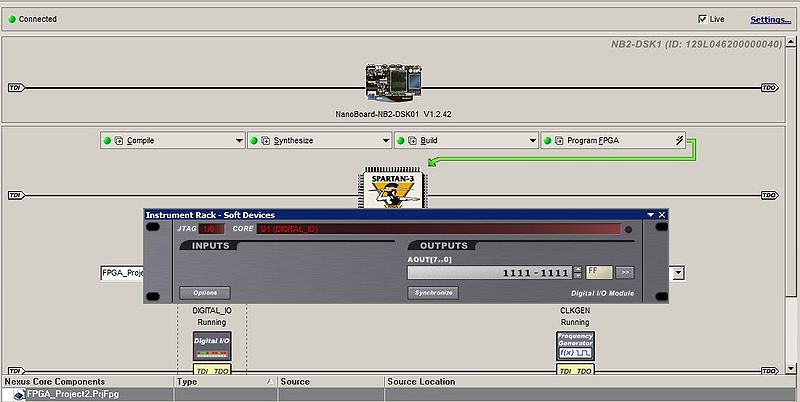The height and width of the screenshot is (402, 800).
Task: Open the Frequency Generator instrument icon
Action: (575, 346)
